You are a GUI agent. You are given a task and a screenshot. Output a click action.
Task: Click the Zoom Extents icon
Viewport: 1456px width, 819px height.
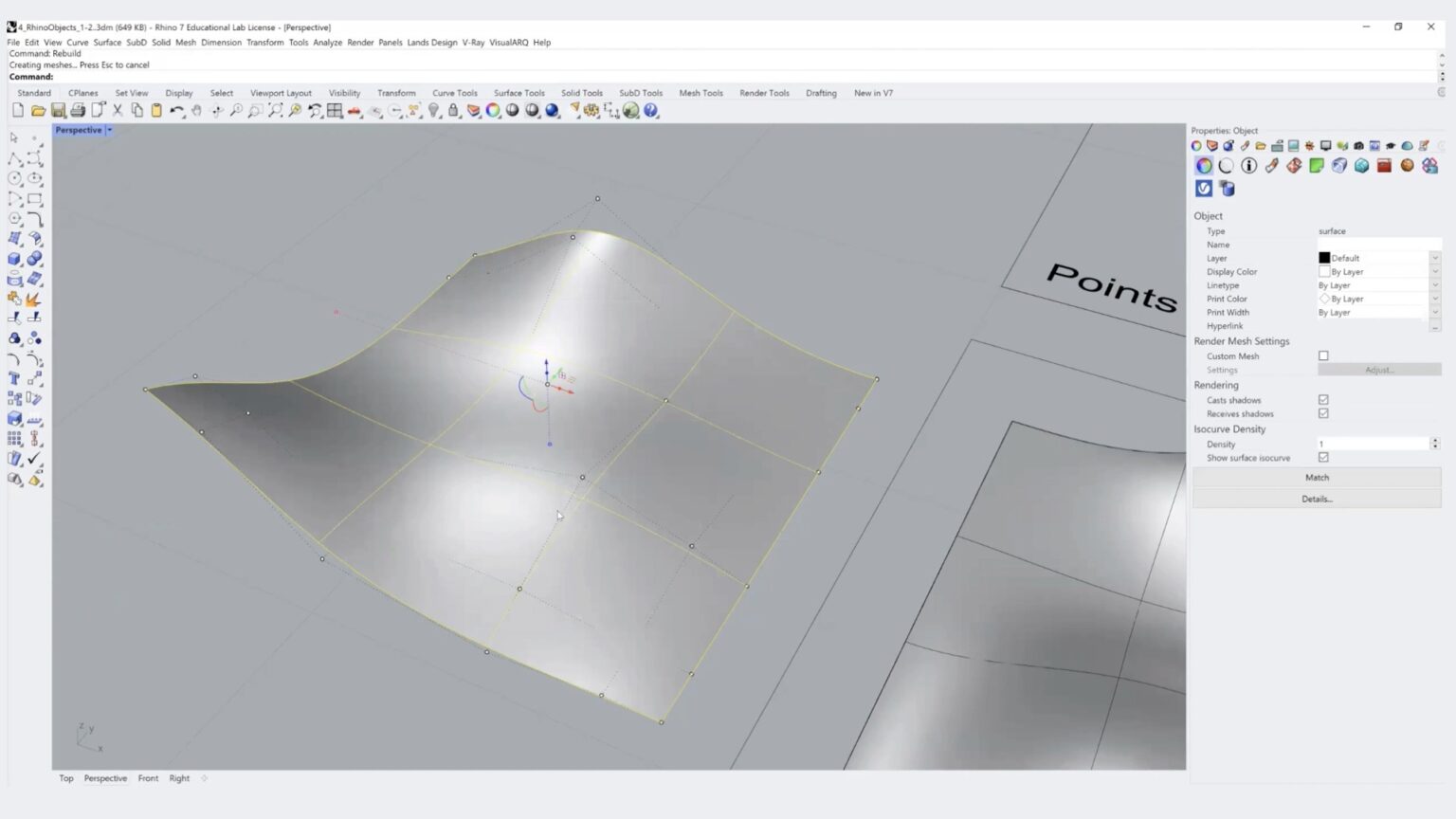pyautogui.click(x=276, y=111)
